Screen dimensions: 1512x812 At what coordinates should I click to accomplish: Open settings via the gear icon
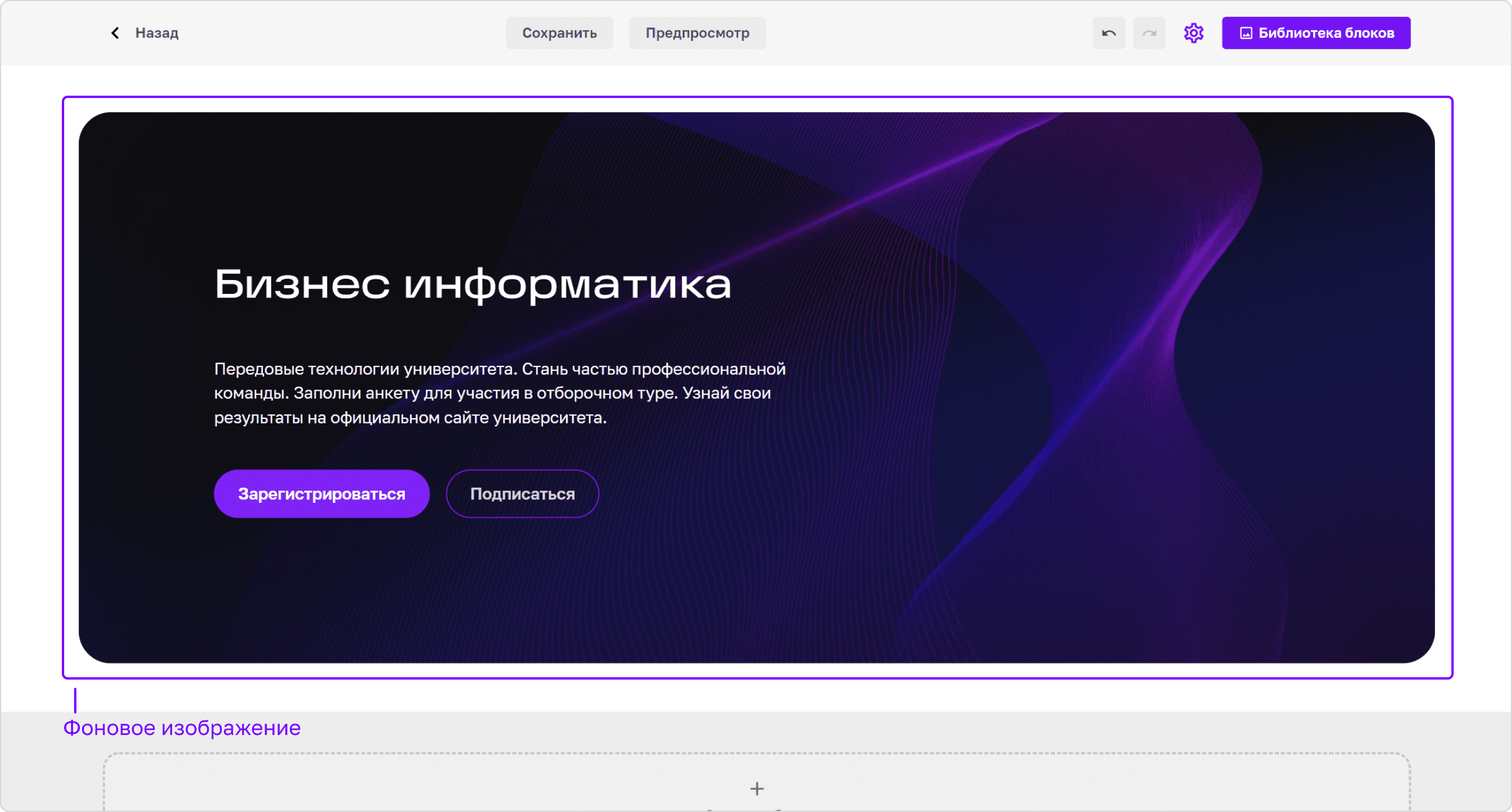point(1193,33)
